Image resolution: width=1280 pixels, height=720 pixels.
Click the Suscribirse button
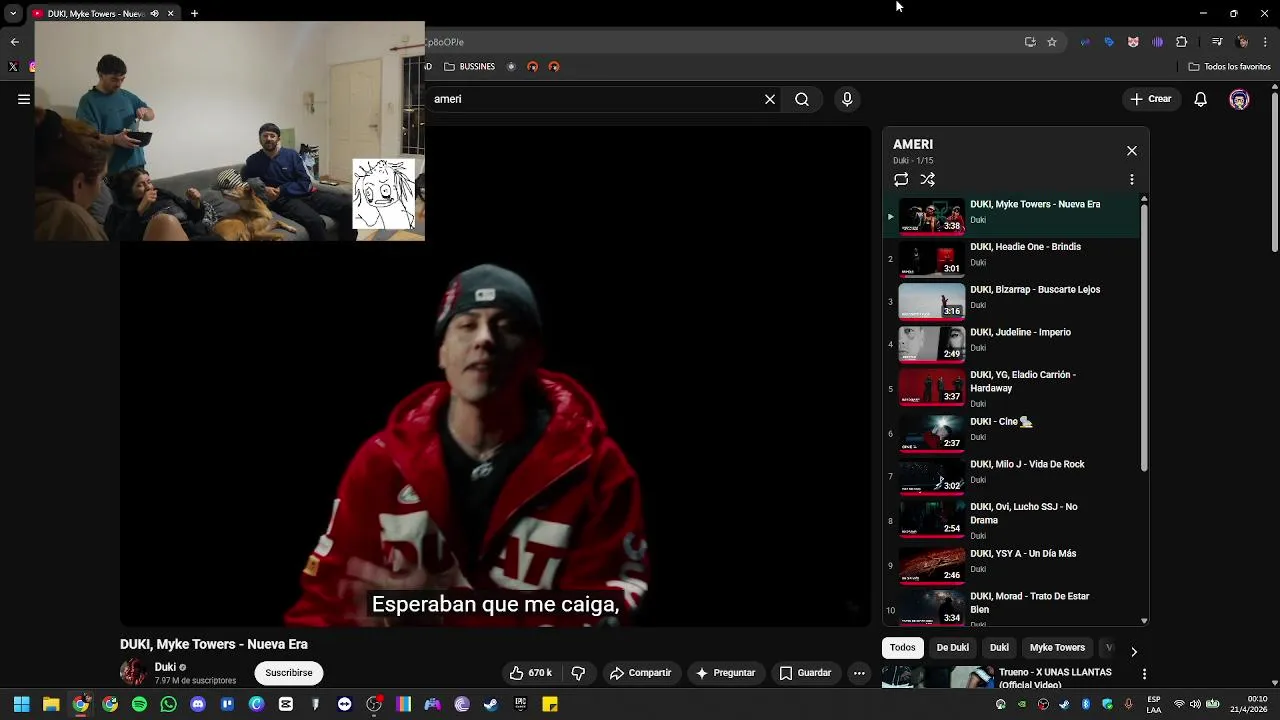[x=289, y=673]
